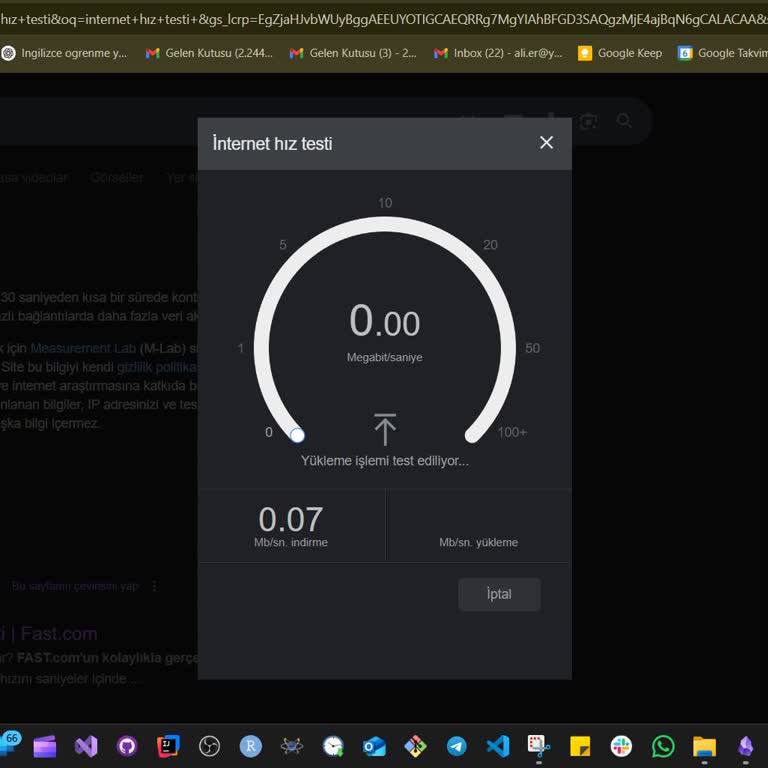Click the 0.00 Megabit/saniye reading
768x768 pixels.
point(384,331)
